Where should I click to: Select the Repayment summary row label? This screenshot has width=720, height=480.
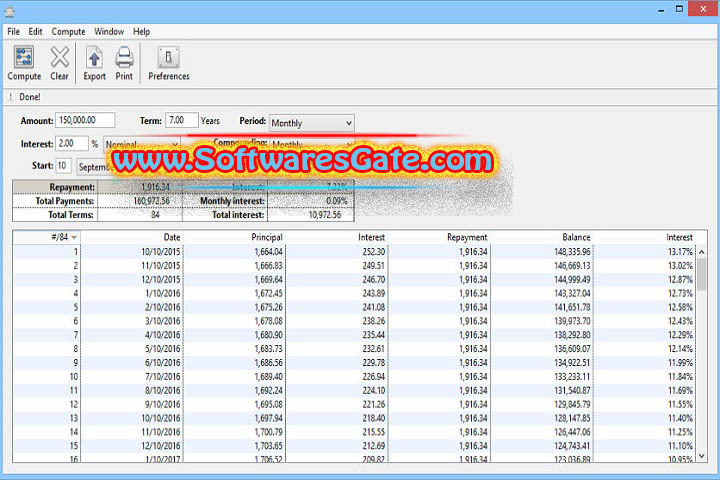pyautogui.click(x=72, y=187)
